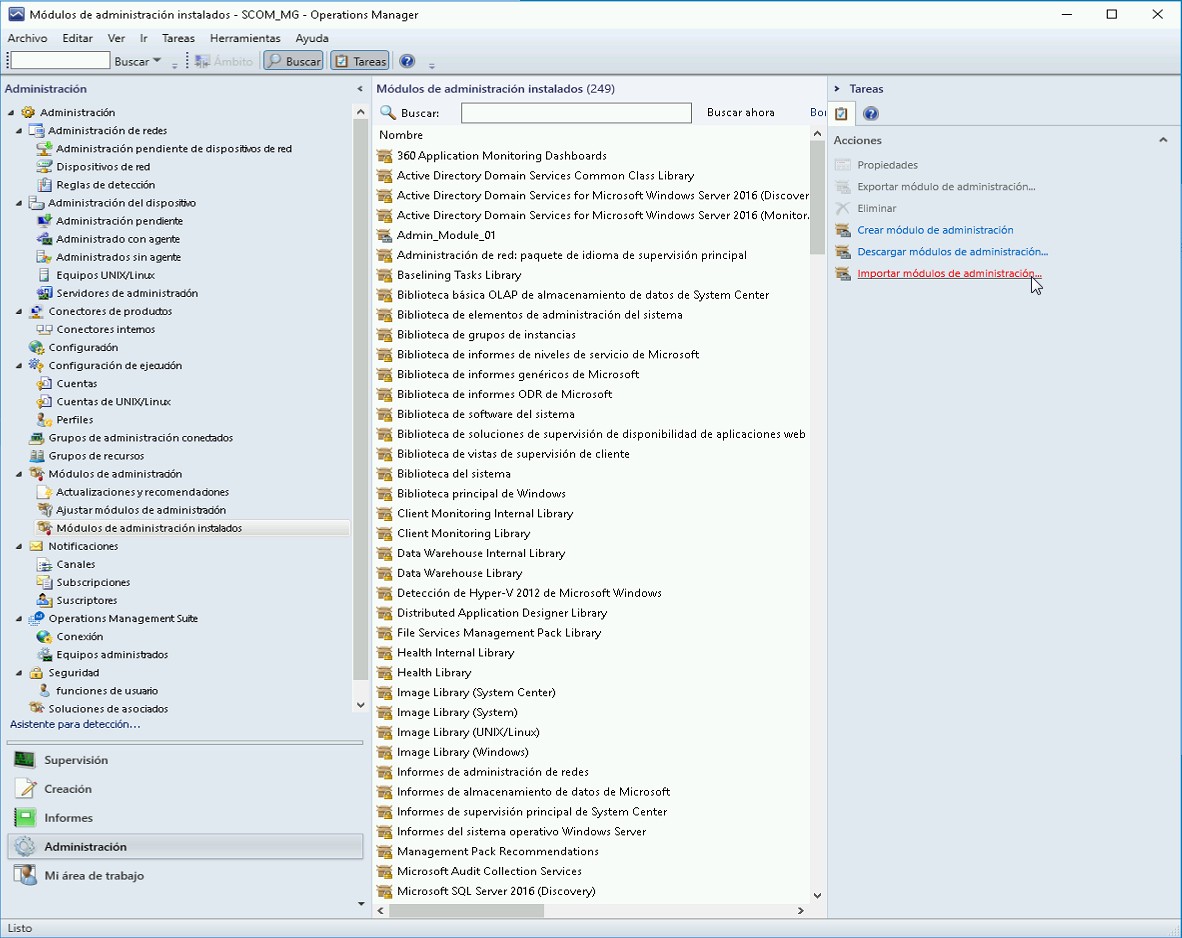Viewport: 1182px width, 938px height.
Task: Click inside the Buscar search field
Action: (575, 112)
